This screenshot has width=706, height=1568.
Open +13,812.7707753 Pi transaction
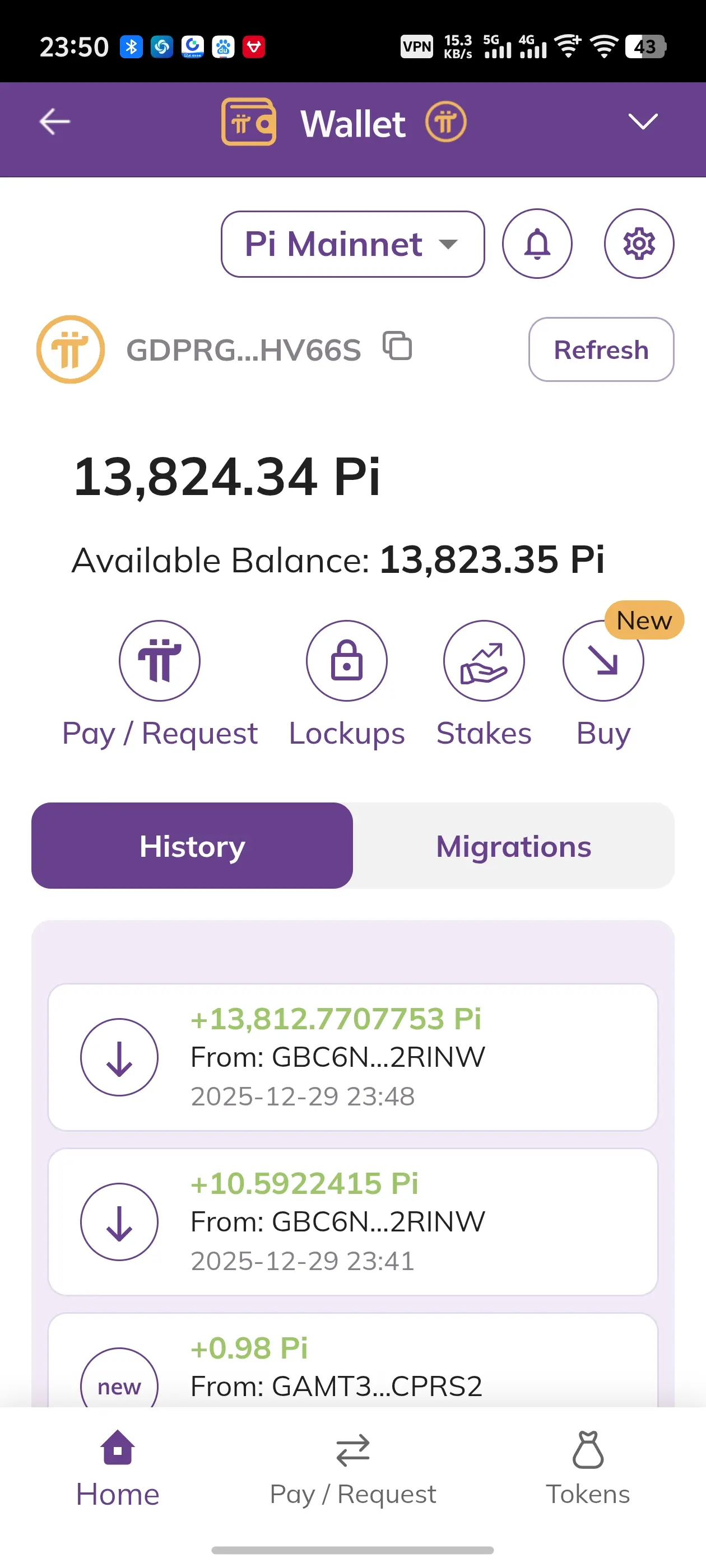coord(352,1057)
